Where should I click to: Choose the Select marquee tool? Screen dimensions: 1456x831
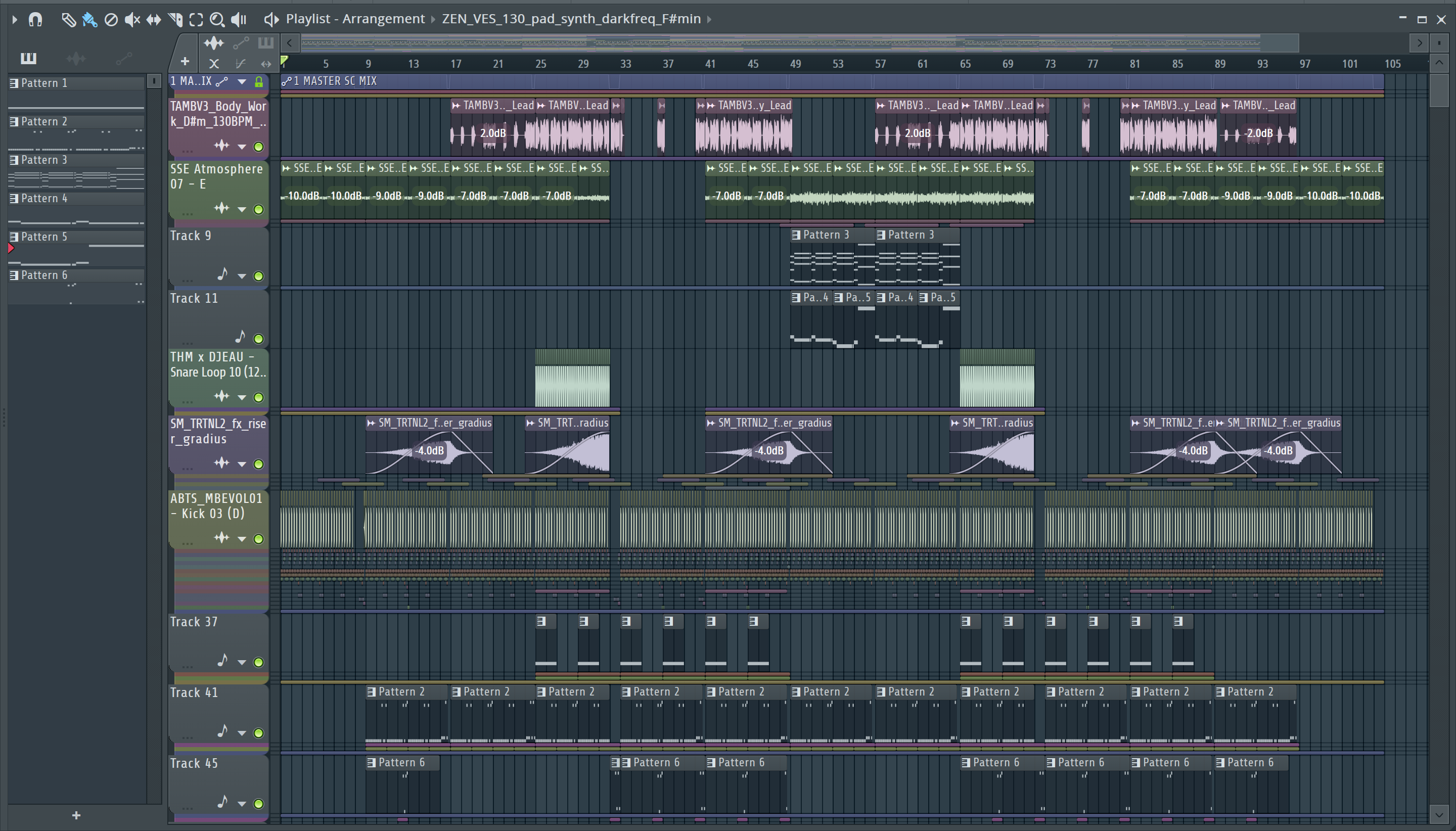(196, 19)
